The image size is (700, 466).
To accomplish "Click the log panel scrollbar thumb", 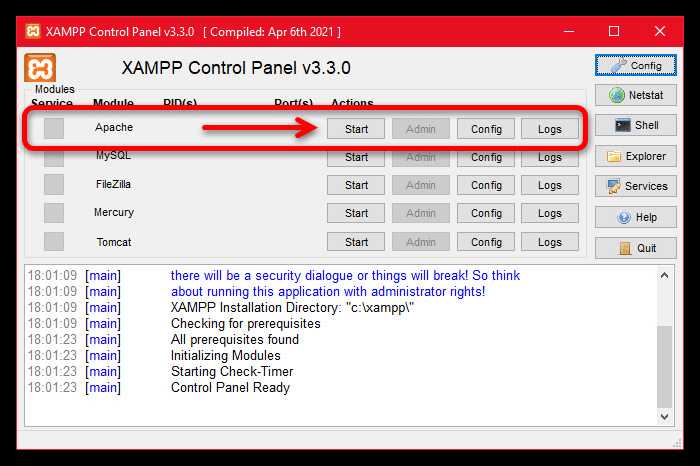I will click(664, 367).
